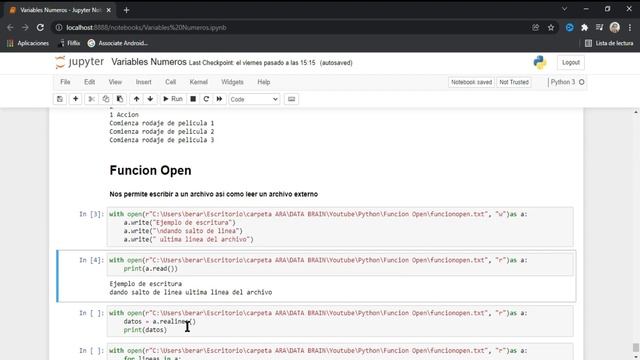Run the selected cell
Image resolution: width=640 pixels, height=360 pixels.
[173, 99]
